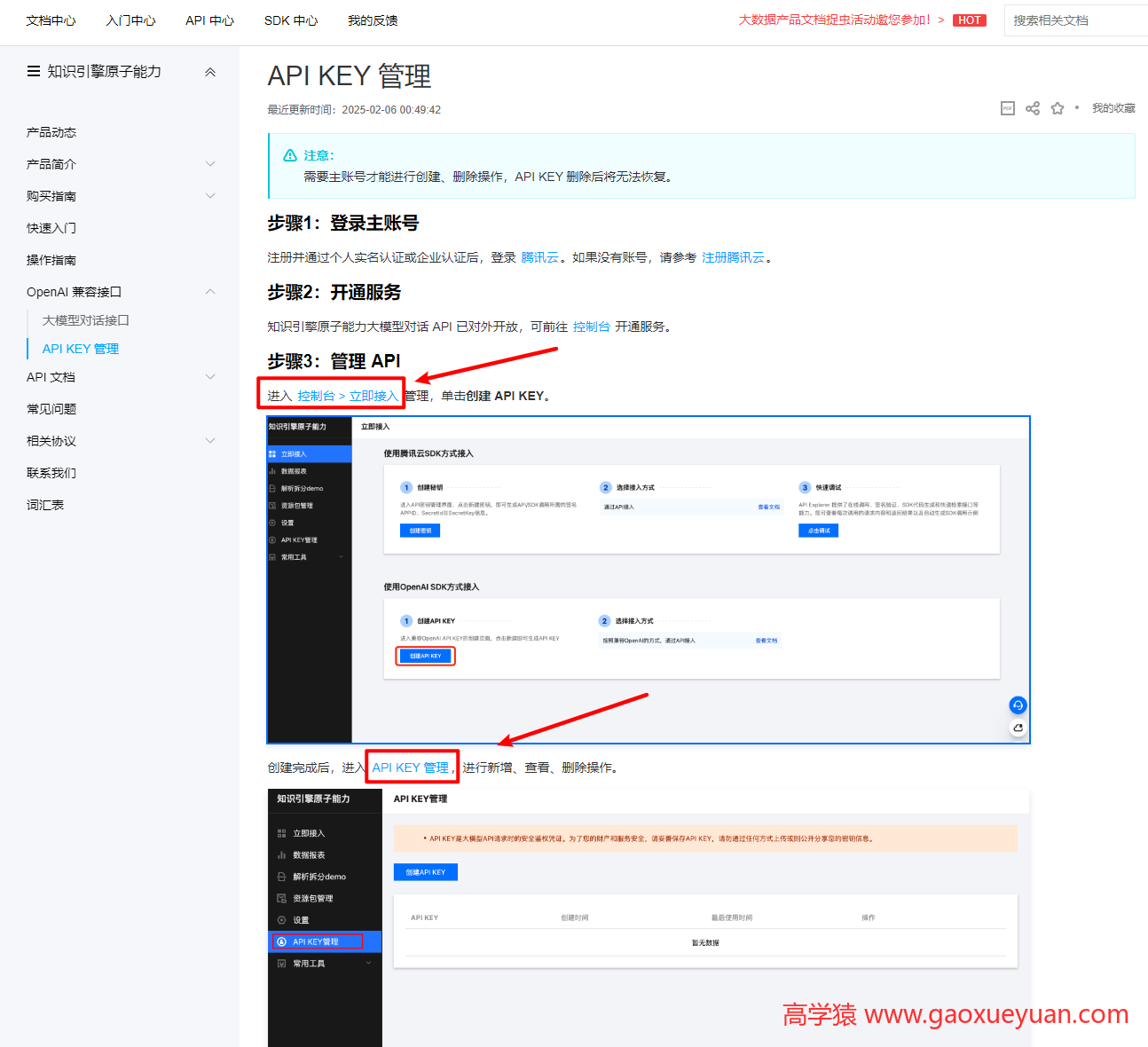Switch to the SDK 中心 tab
The width and height of the screenshot is (1148, 1047).
point(291,20)
